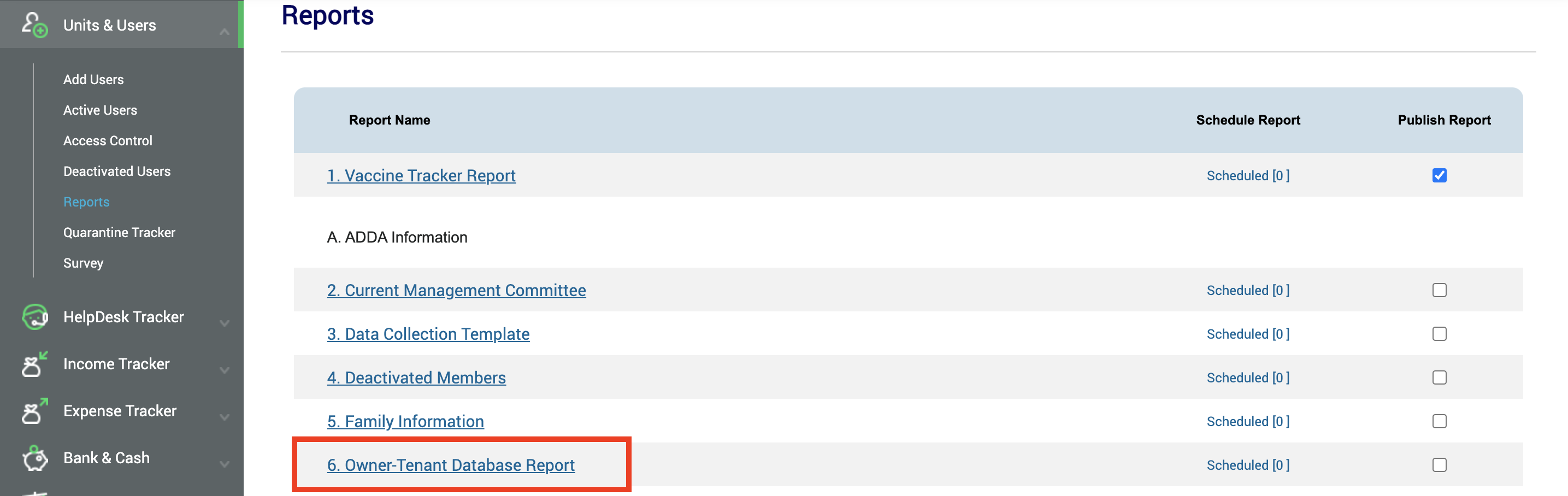Go to Deactivated Users menu item
This screenshot has width=1568, height=496.
(x=117, y=171)
